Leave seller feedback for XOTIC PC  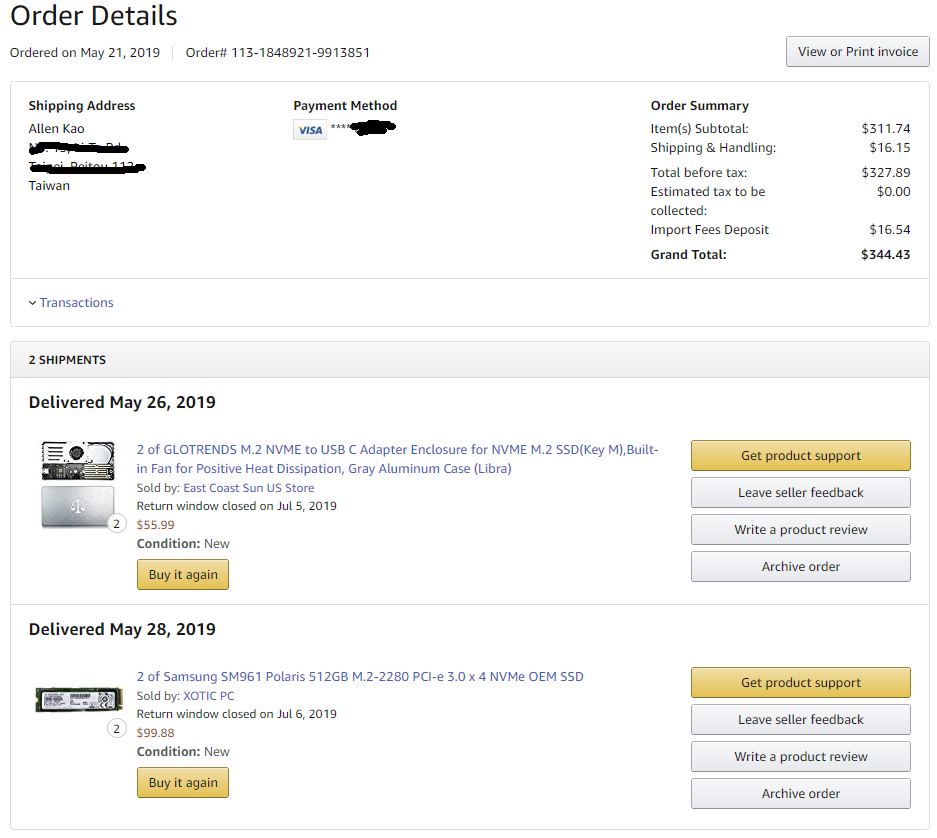(800, 720)
